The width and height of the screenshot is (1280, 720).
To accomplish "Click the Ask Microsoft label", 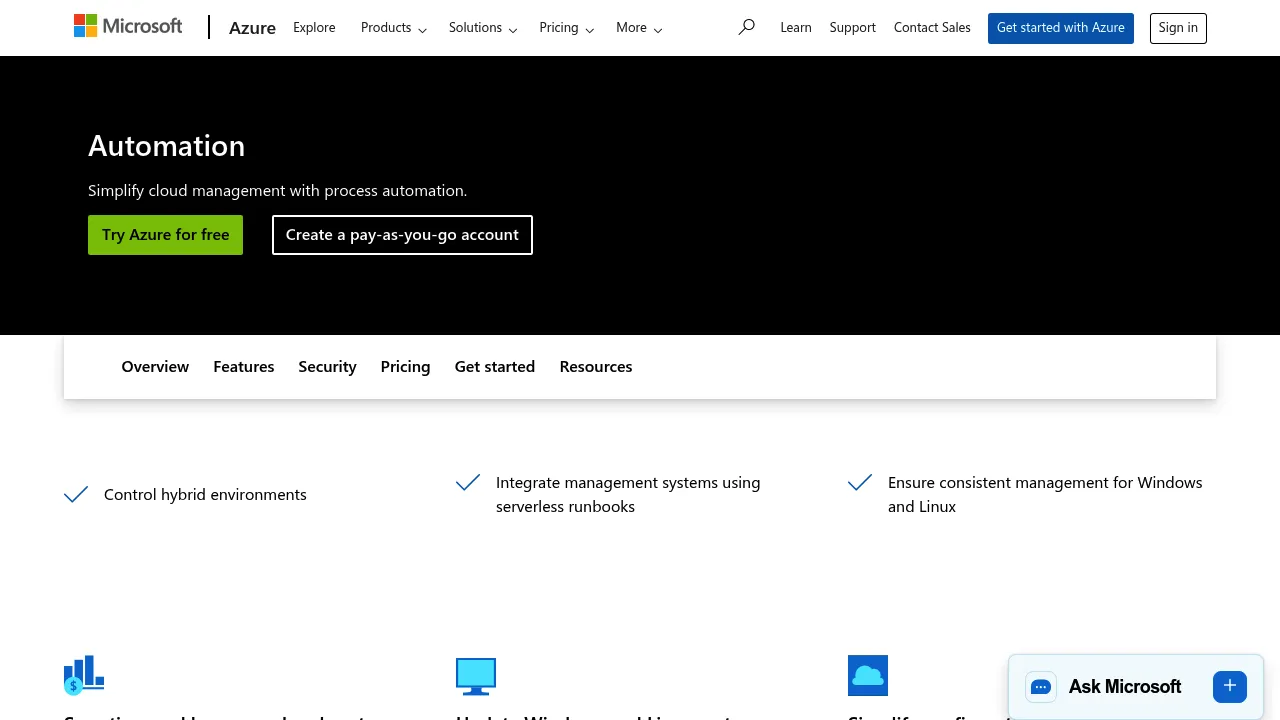I will (1125, 687).
